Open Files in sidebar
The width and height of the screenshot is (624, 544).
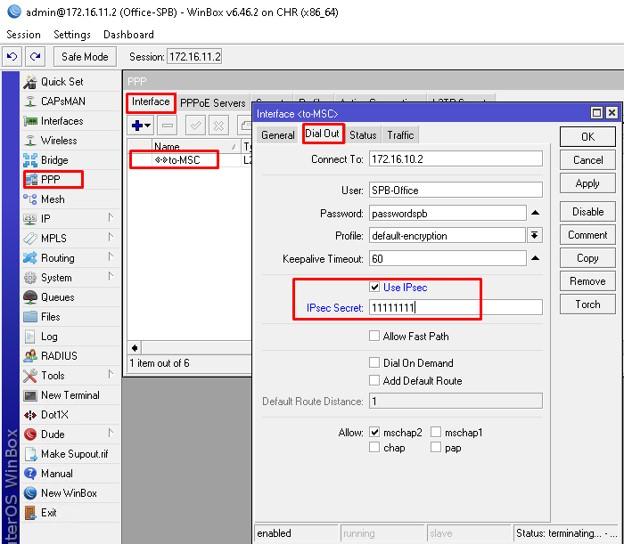(50, 317)
